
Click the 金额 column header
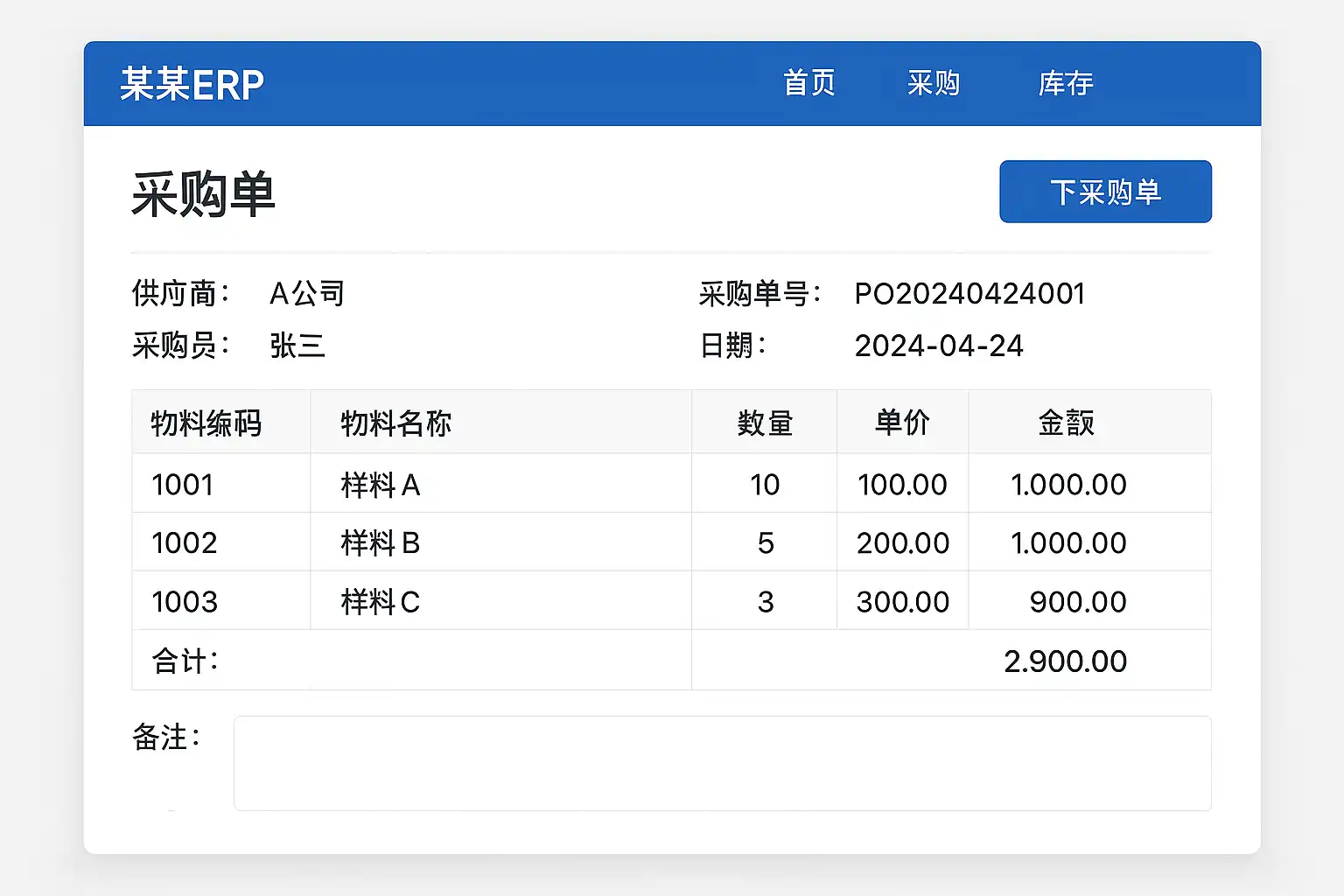click(1066, 423)
